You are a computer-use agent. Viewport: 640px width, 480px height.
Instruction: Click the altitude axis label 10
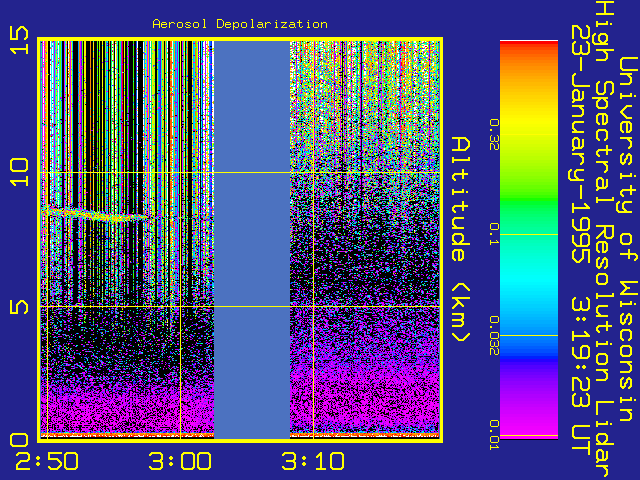pyautogui.click(x=20, y=173)
